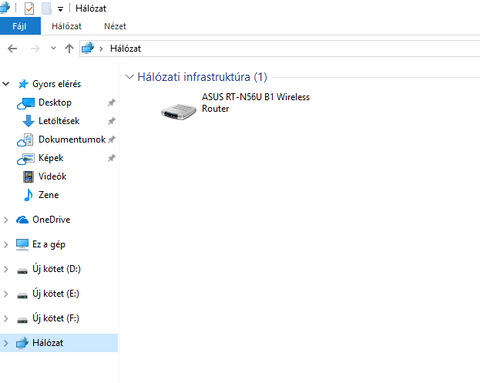Click the Gyors elérés star icon

[23, 84]
